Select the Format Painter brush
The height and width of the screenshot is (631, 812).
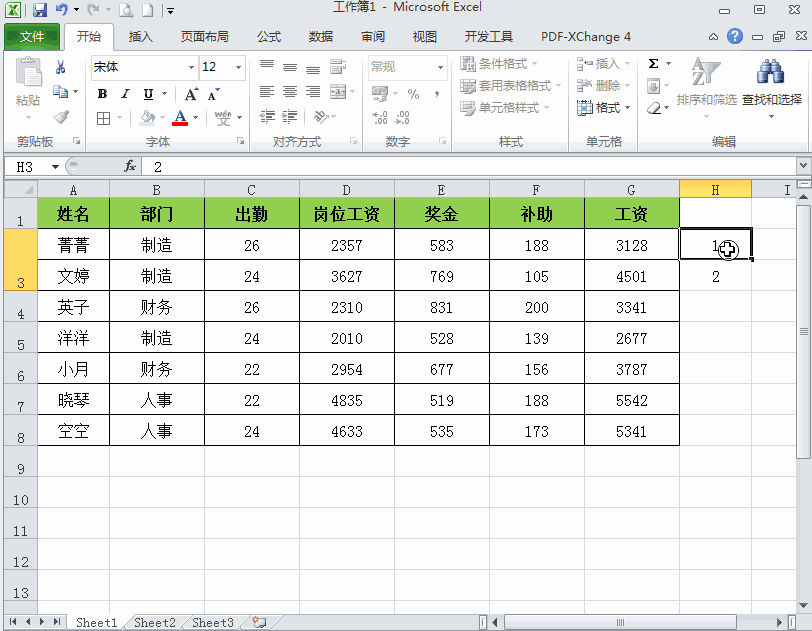(x=61, y=117)
